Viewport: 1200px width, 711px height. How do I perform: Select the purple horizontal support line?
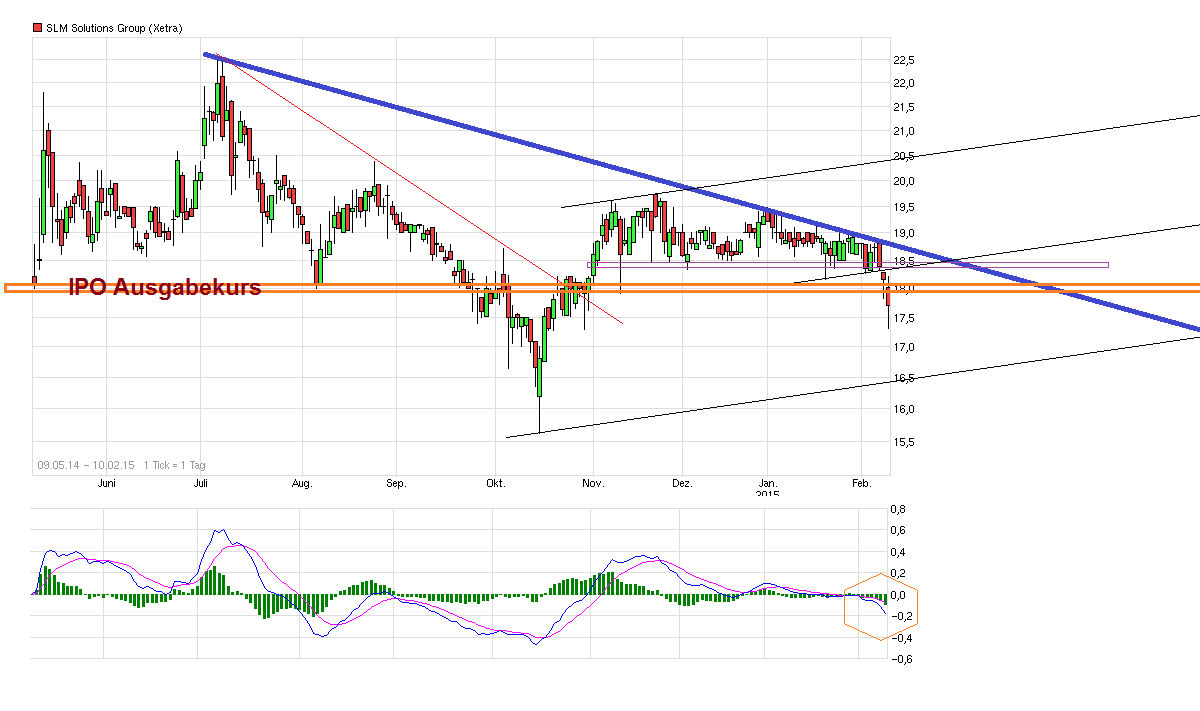[x=1000, y=263]
